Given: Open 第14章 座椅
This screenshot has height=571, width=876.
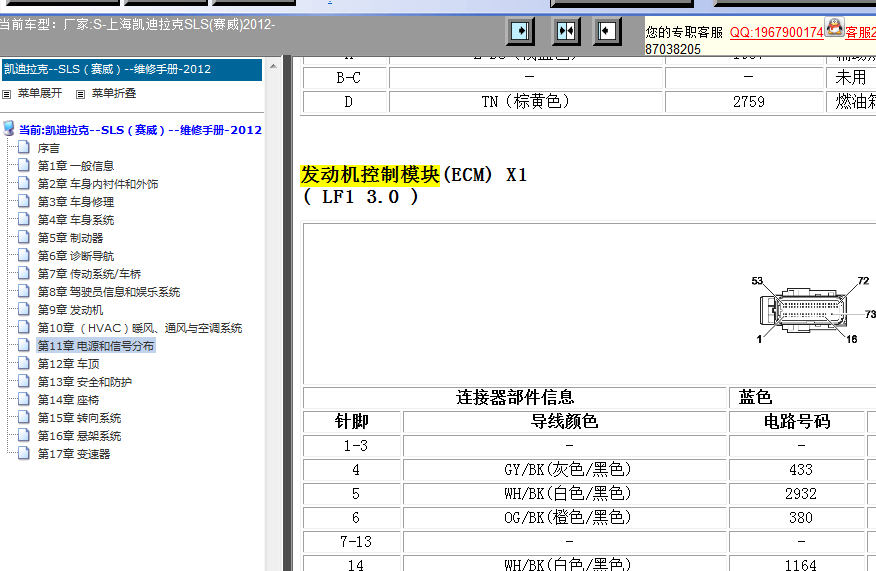Looking at the screenshot, I should [x=68, y=400].
